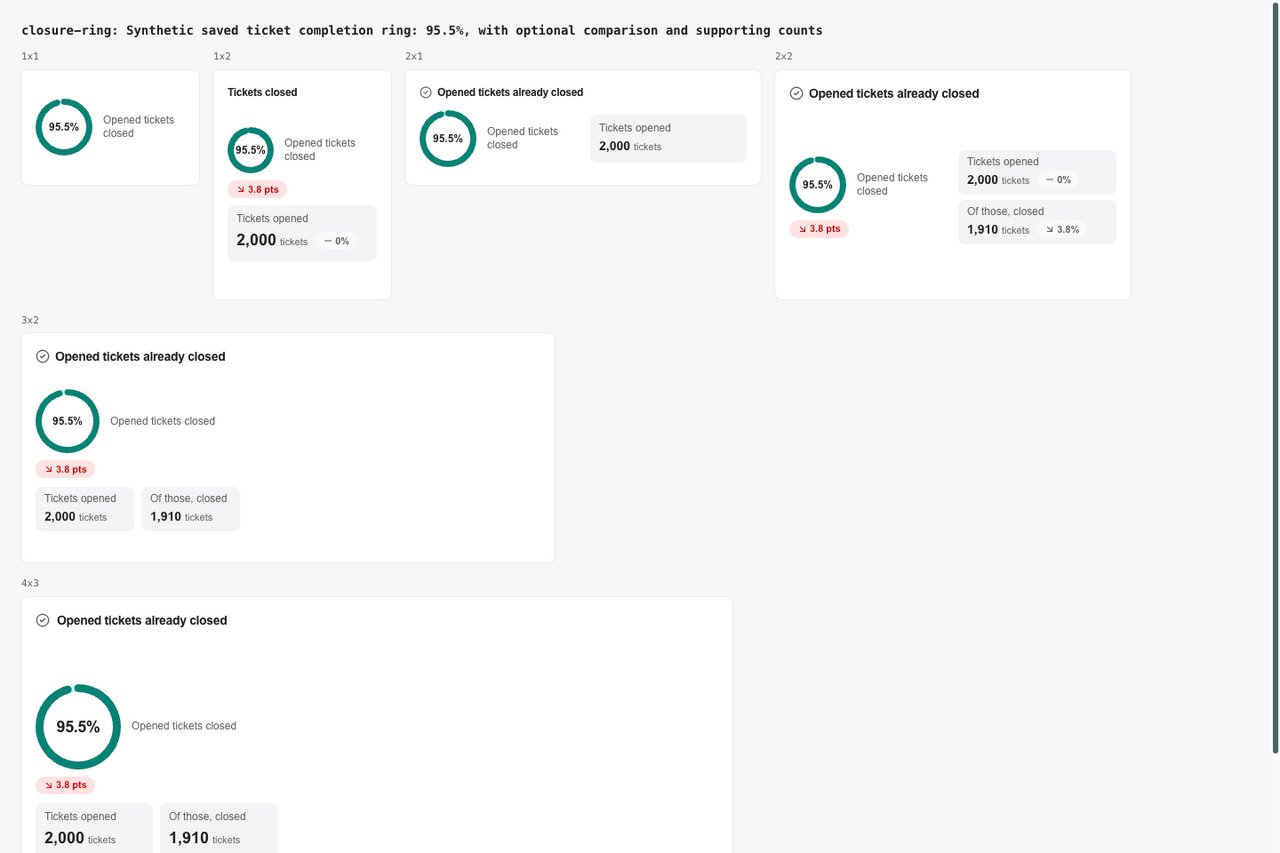Click the 'Tickets opened' tile in the 2x1 card
The width and height of the screenshot is (1280, 853).
click(x=668, y=138)
